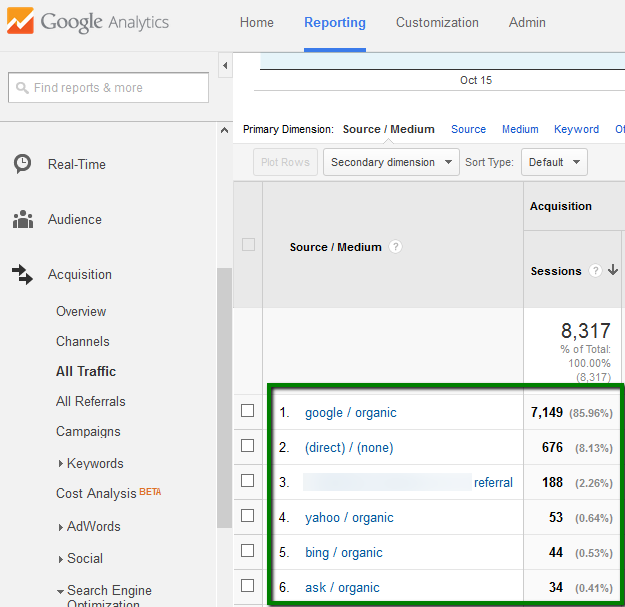The width and height of the screenshot is (625, 607).
Task: Open the Customization tab
Action: click(x=437, y=23)
